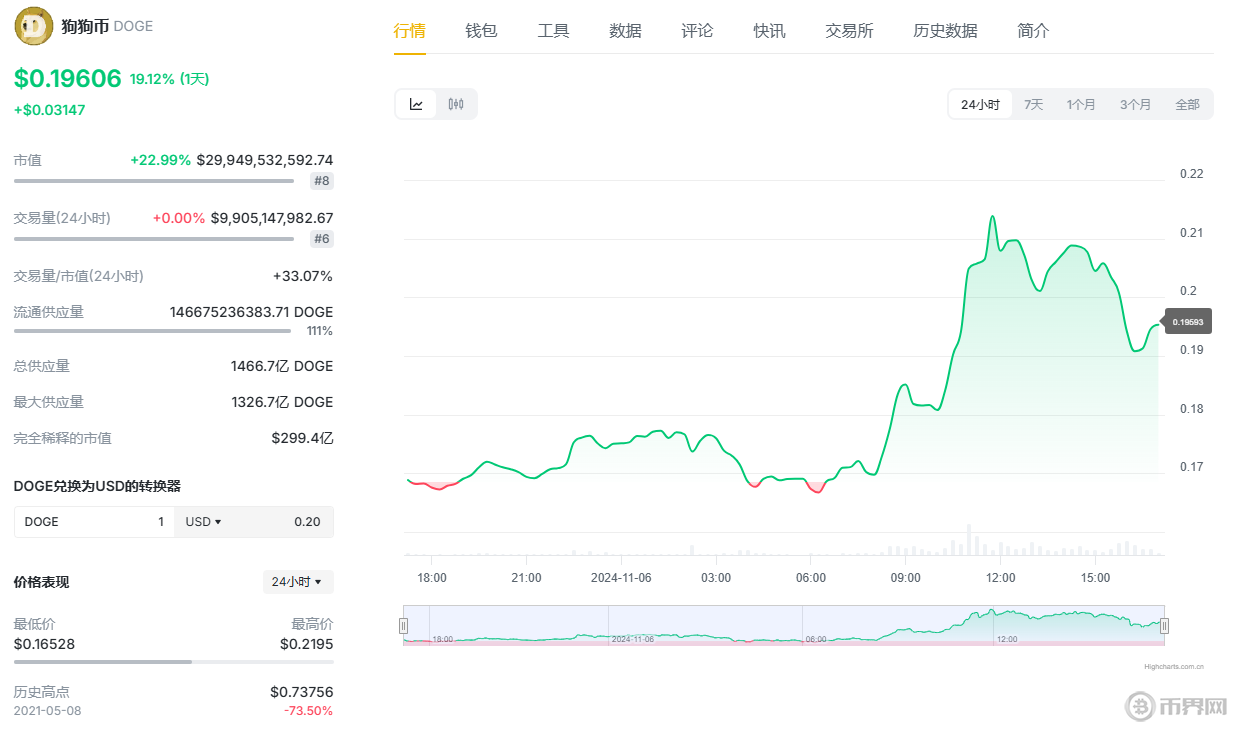Open the 交易所 tab
Viewport: 1238px width, 734px height.
tap(849, 31)
